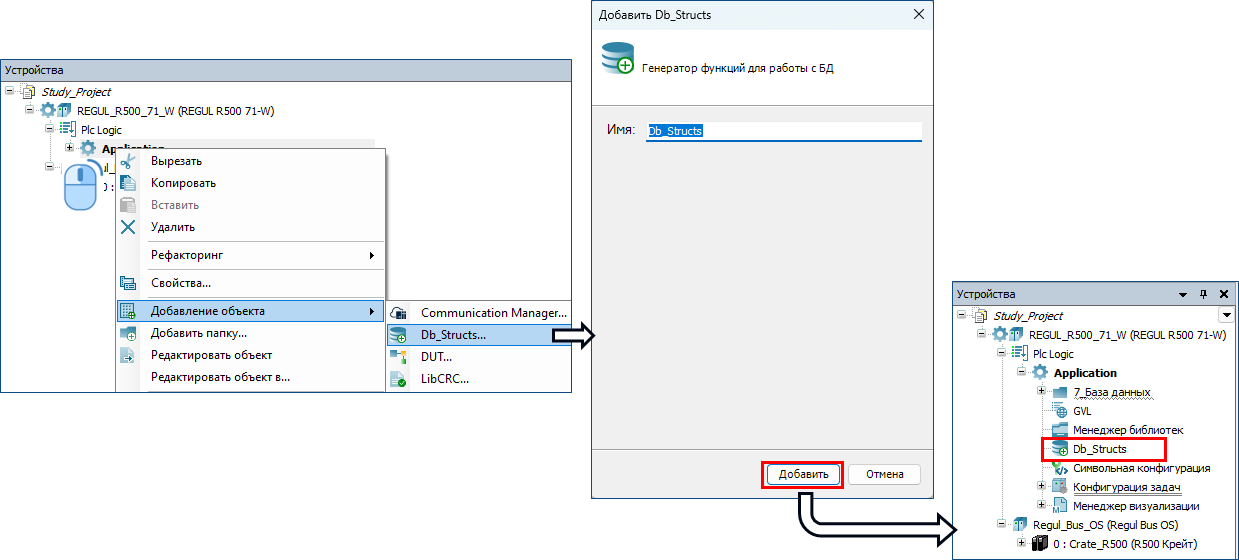This screenshot has height=560, width=1239.
Task: Click the Менеджер библиотек icon in the tree
Action: 1060,430
